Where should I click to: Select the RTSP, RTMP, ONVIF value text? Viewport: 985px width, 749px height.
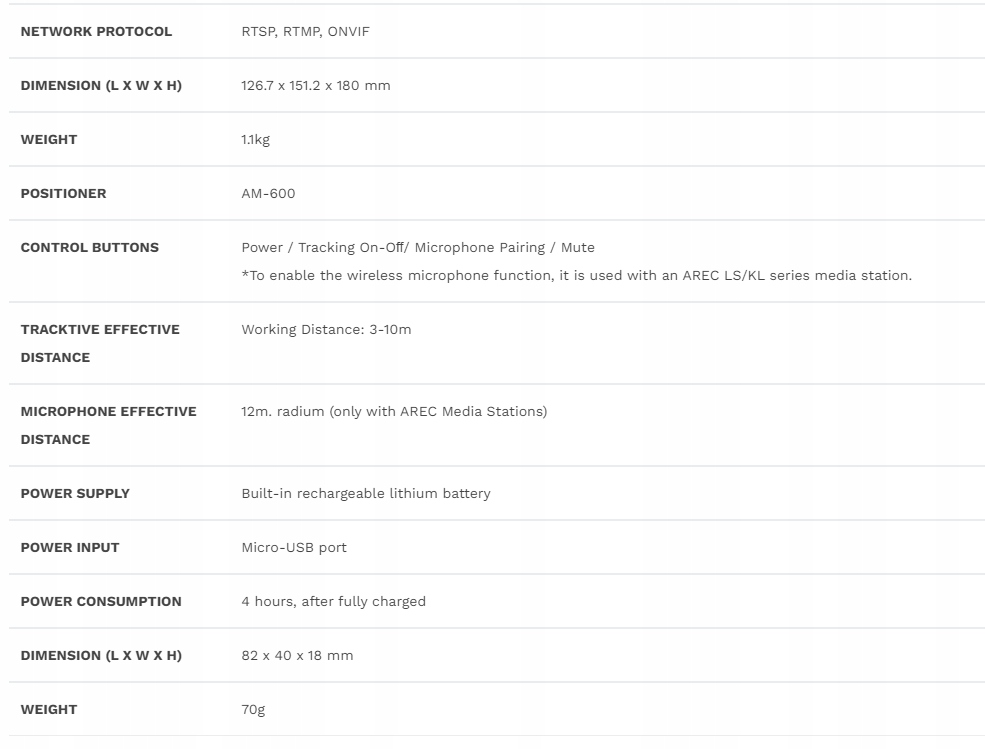(x=305, y=31)
